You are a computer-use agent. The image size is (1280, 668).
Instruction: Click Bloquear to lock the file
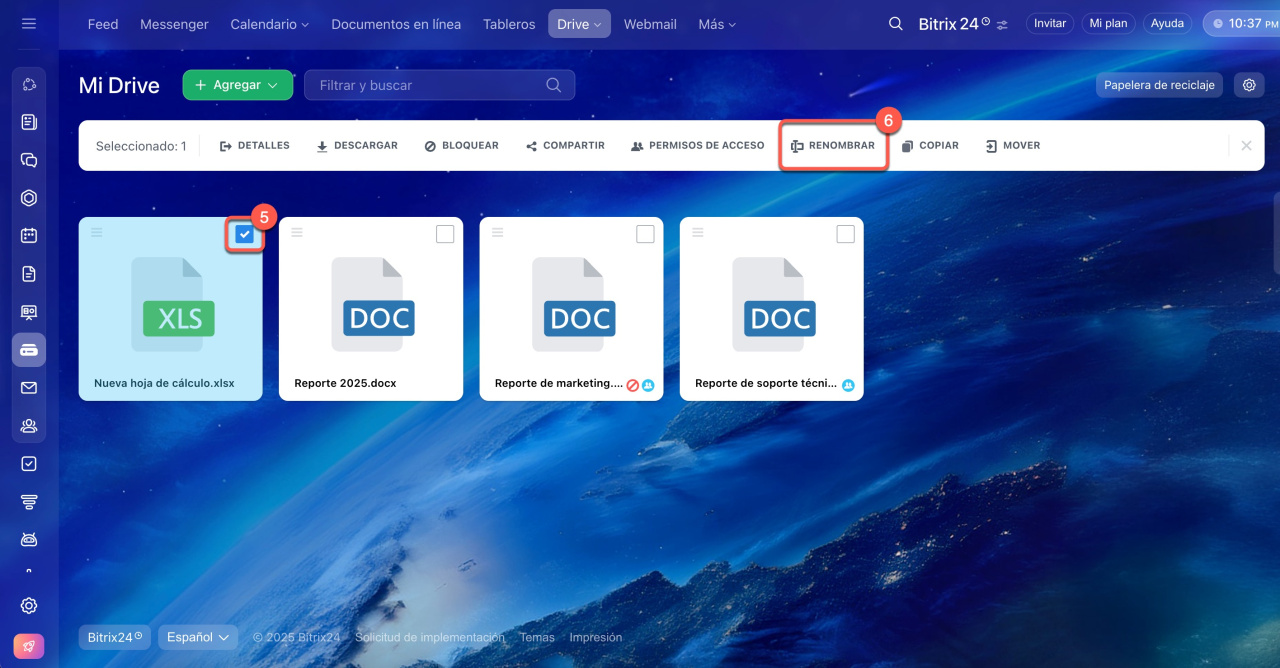[461, 146]
